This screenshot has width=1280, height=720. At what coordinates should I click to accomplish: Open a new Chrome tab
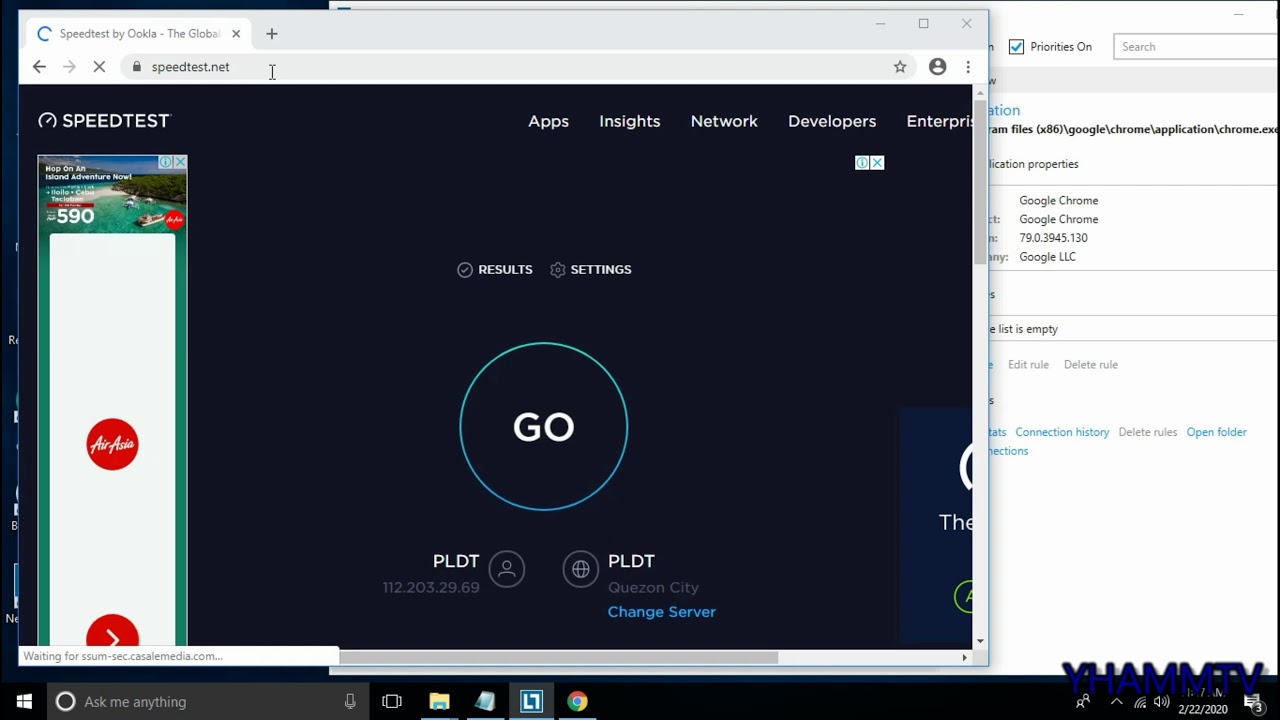pyautogui.click(x=272, y=34)
